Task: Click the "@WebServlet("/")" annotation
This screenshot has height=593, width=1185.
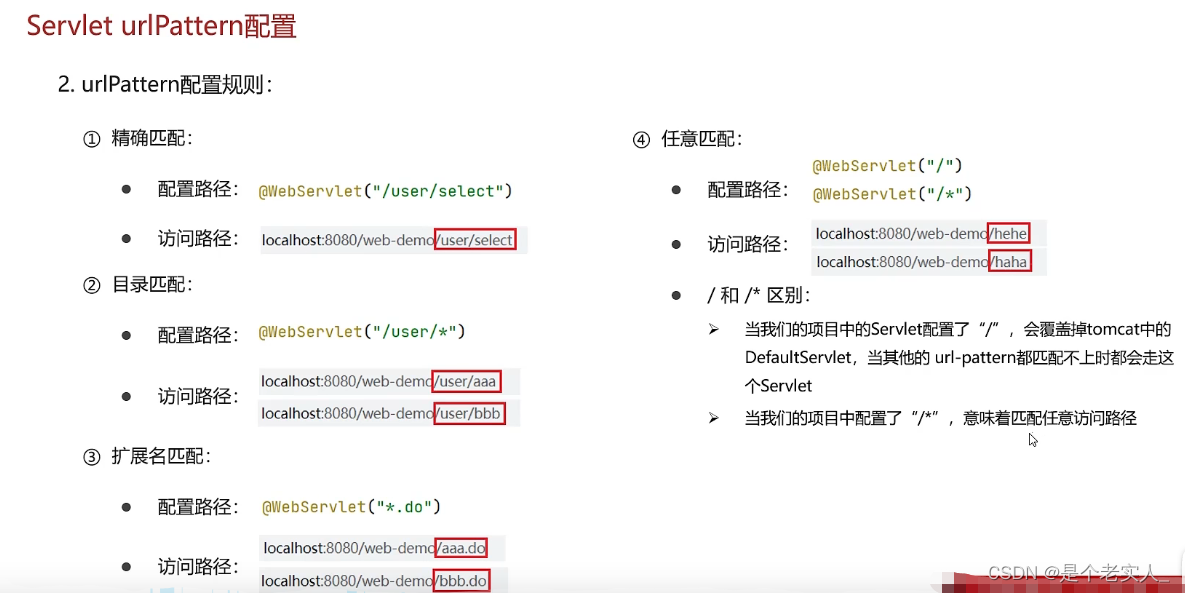Action: [885, 165]
